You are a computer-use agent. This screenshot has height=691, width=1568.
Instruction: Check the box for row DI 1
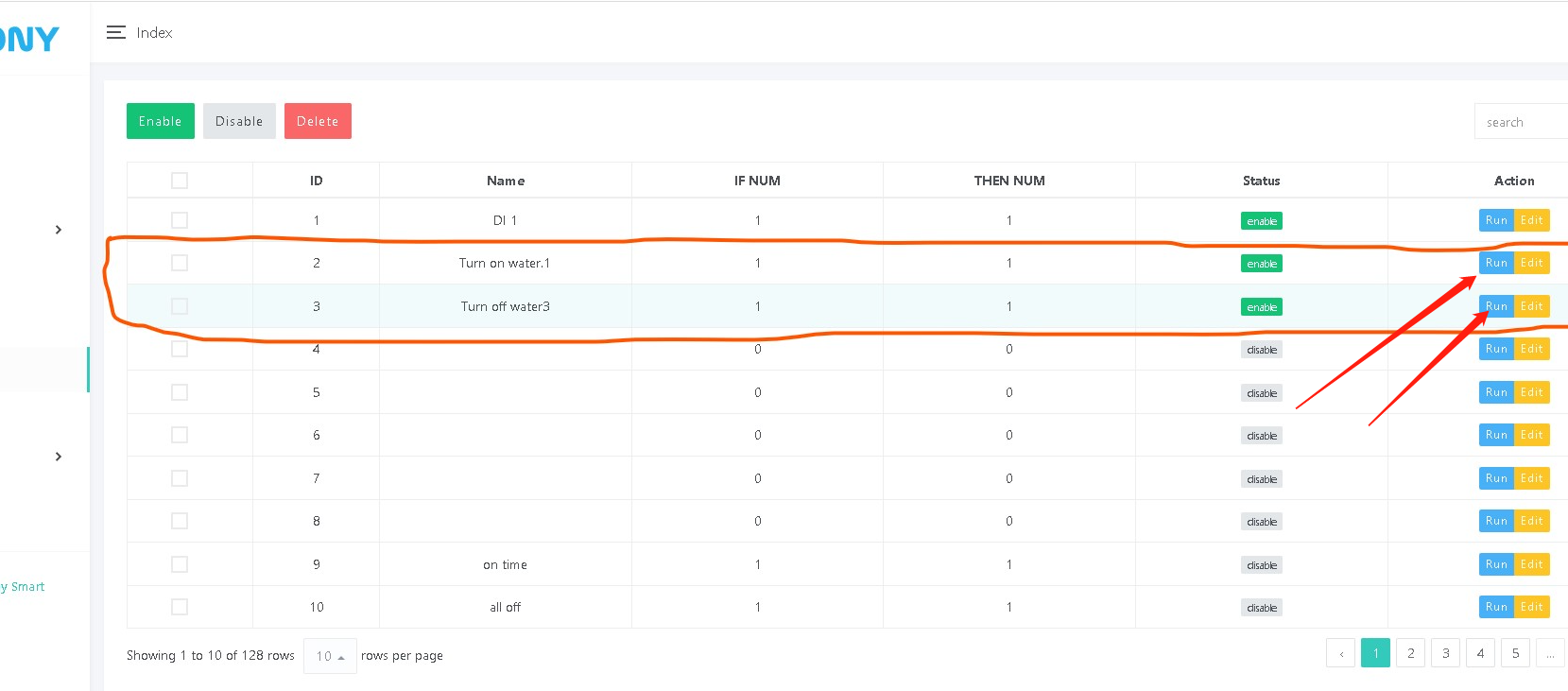point(180,220)
